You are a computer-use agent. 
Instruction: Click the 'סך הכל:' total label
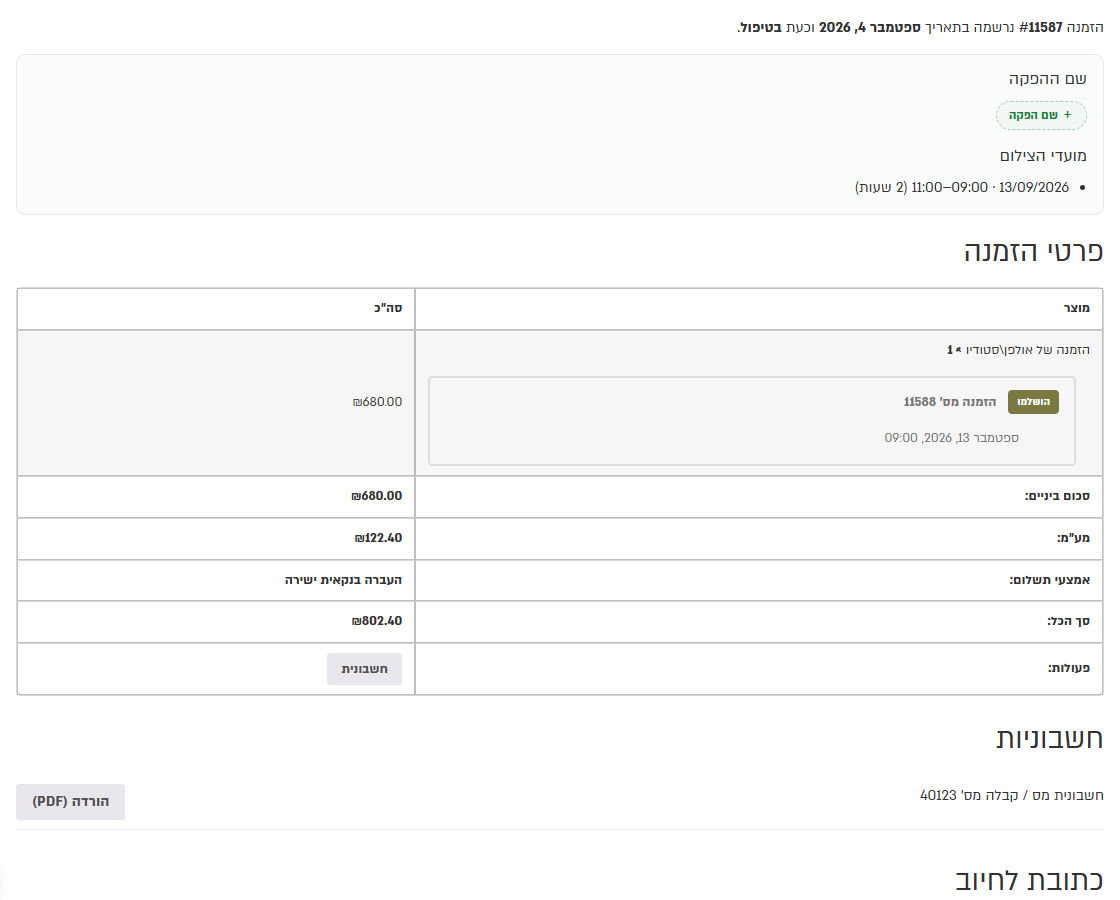click(1069, 621)
